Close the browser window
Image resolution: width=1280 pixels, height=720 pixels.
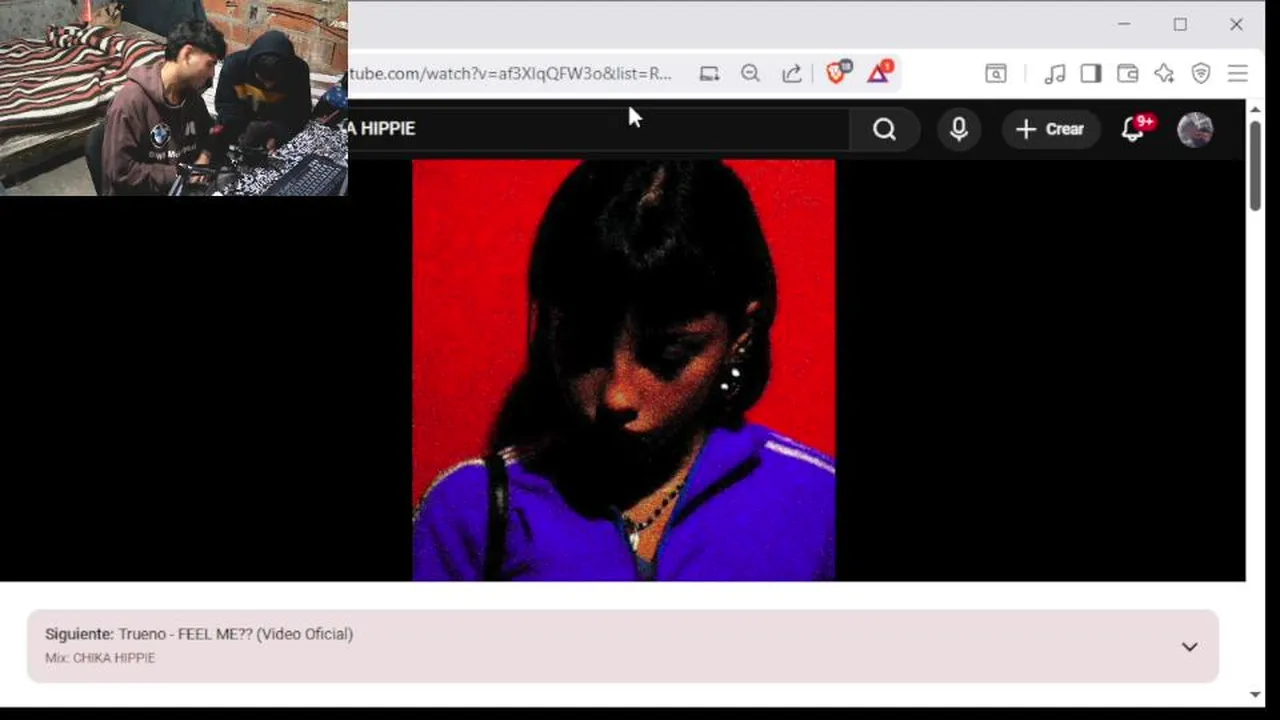click(x=1236, y=25)
